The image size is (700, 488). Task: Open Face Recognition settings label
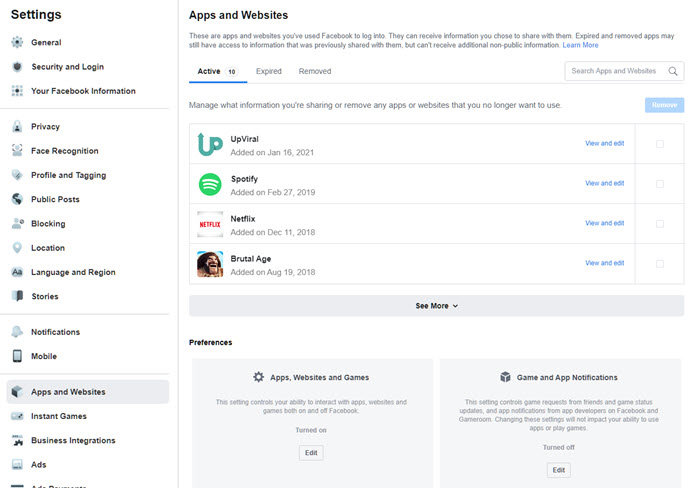point(65,151)
